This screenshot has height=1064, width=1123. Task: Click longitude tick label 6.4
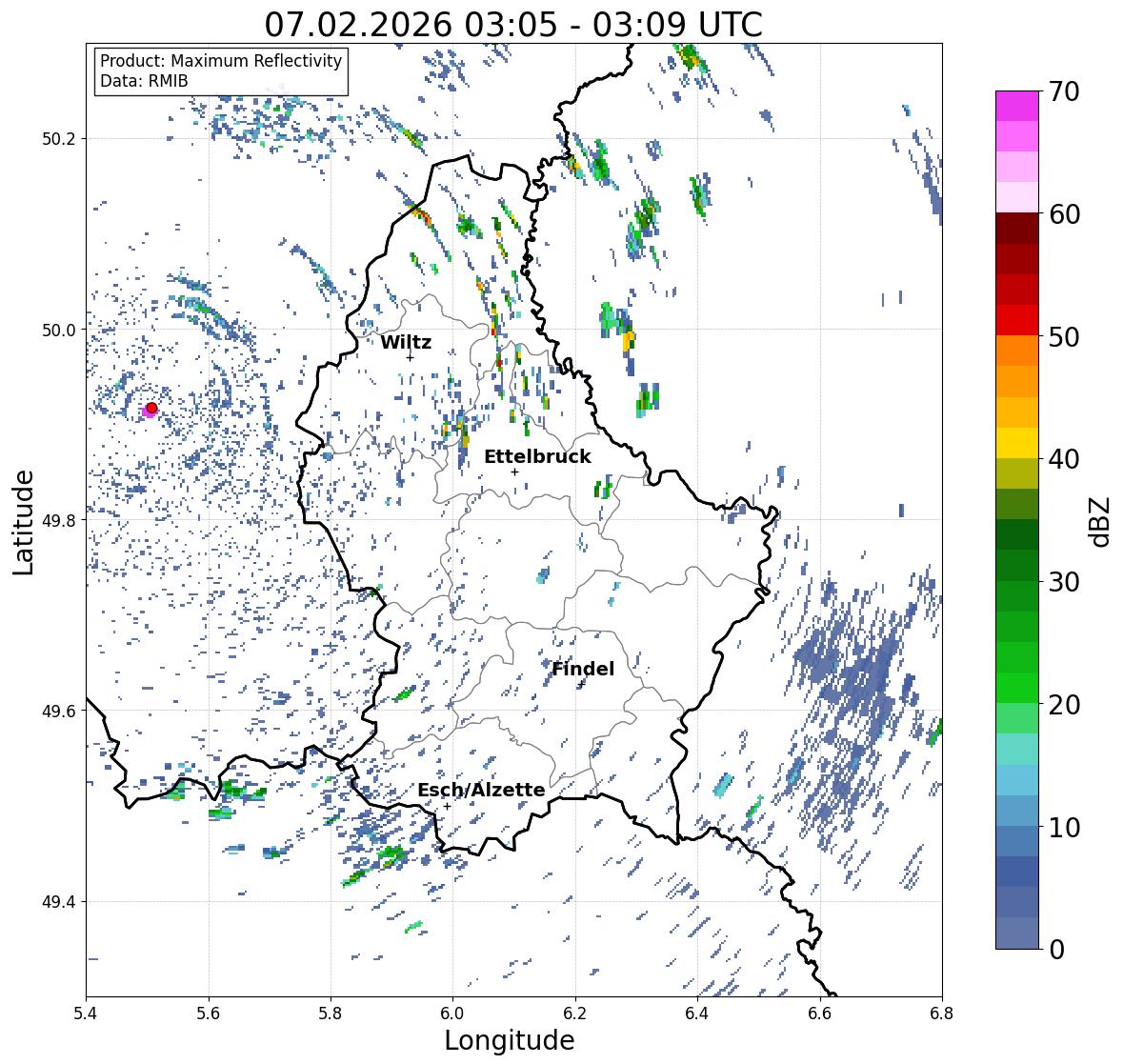(697, 1013)
